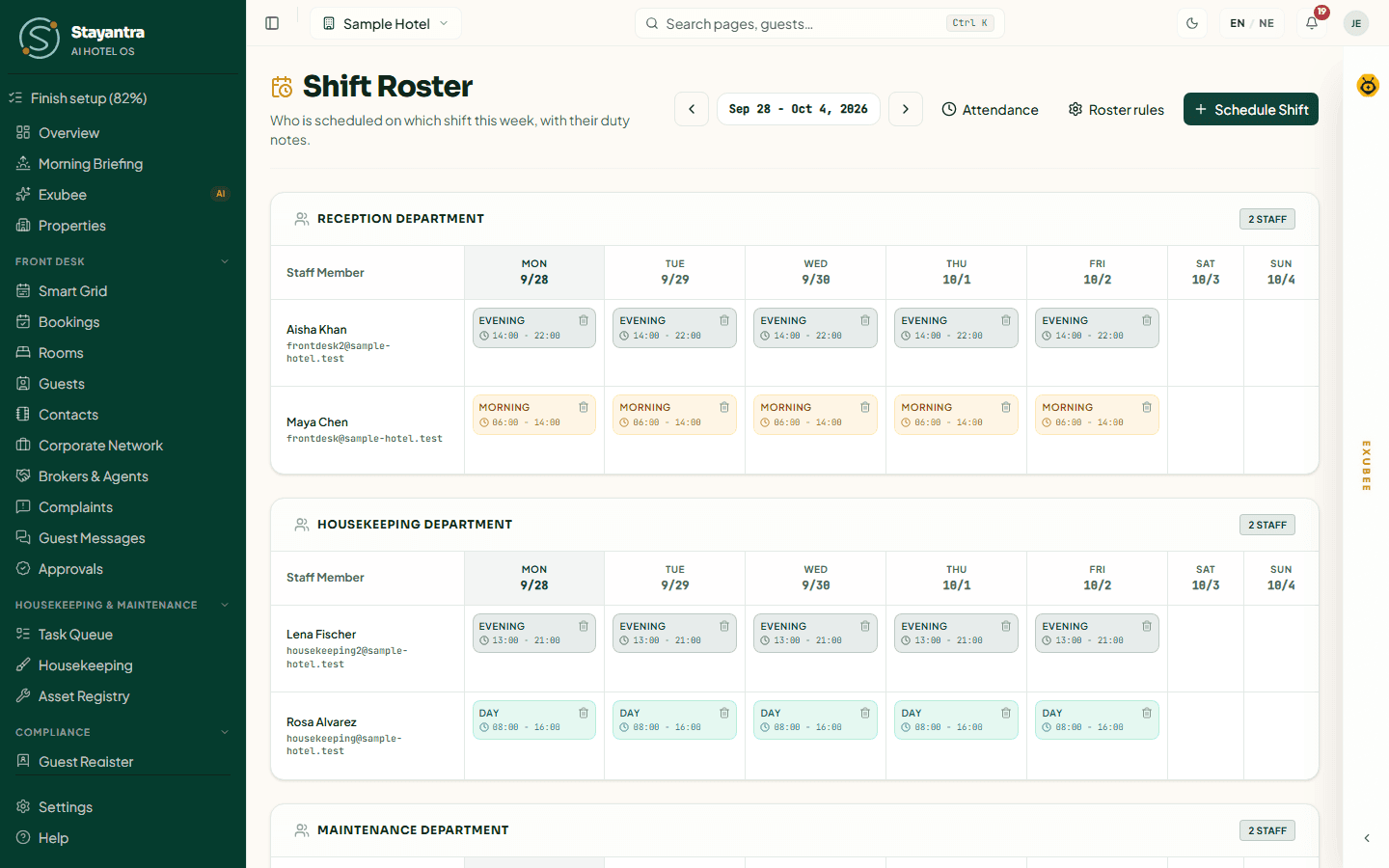Open the Attendance view

coord(991,109)
